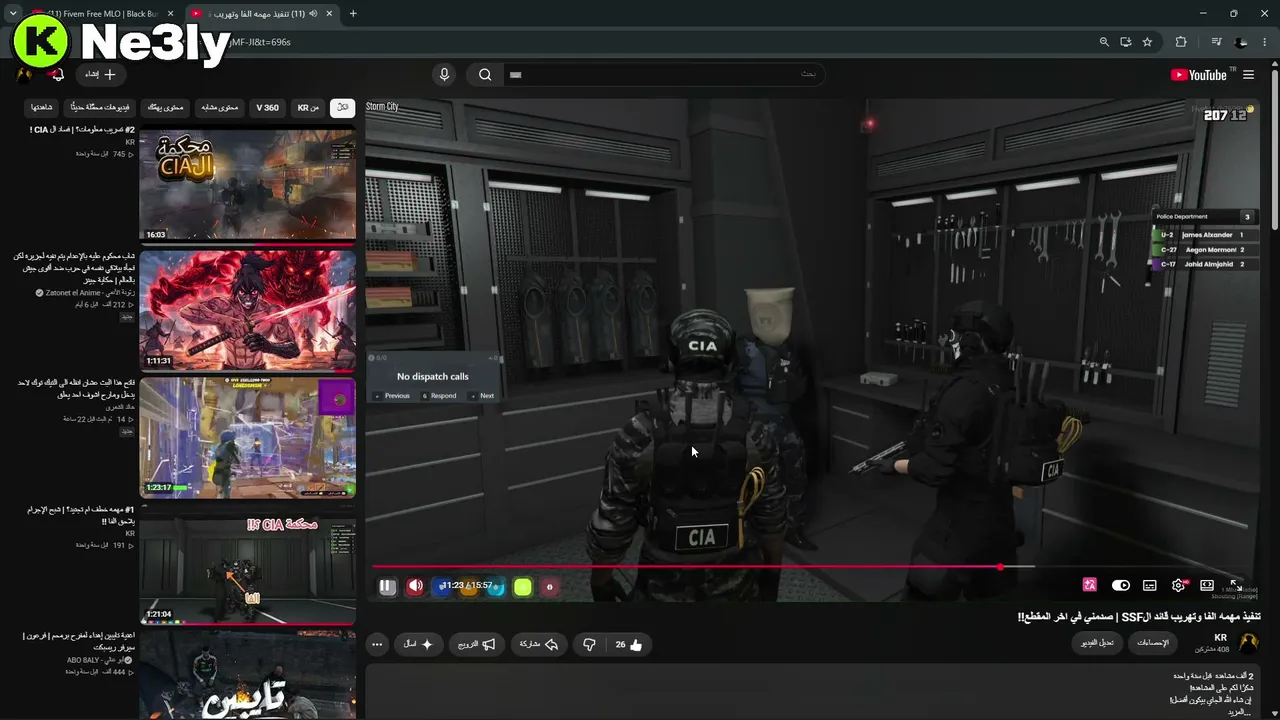Dislike the video with thumbs down
The height and width of the screenshot is (720, 1280).
coord(589,645)
